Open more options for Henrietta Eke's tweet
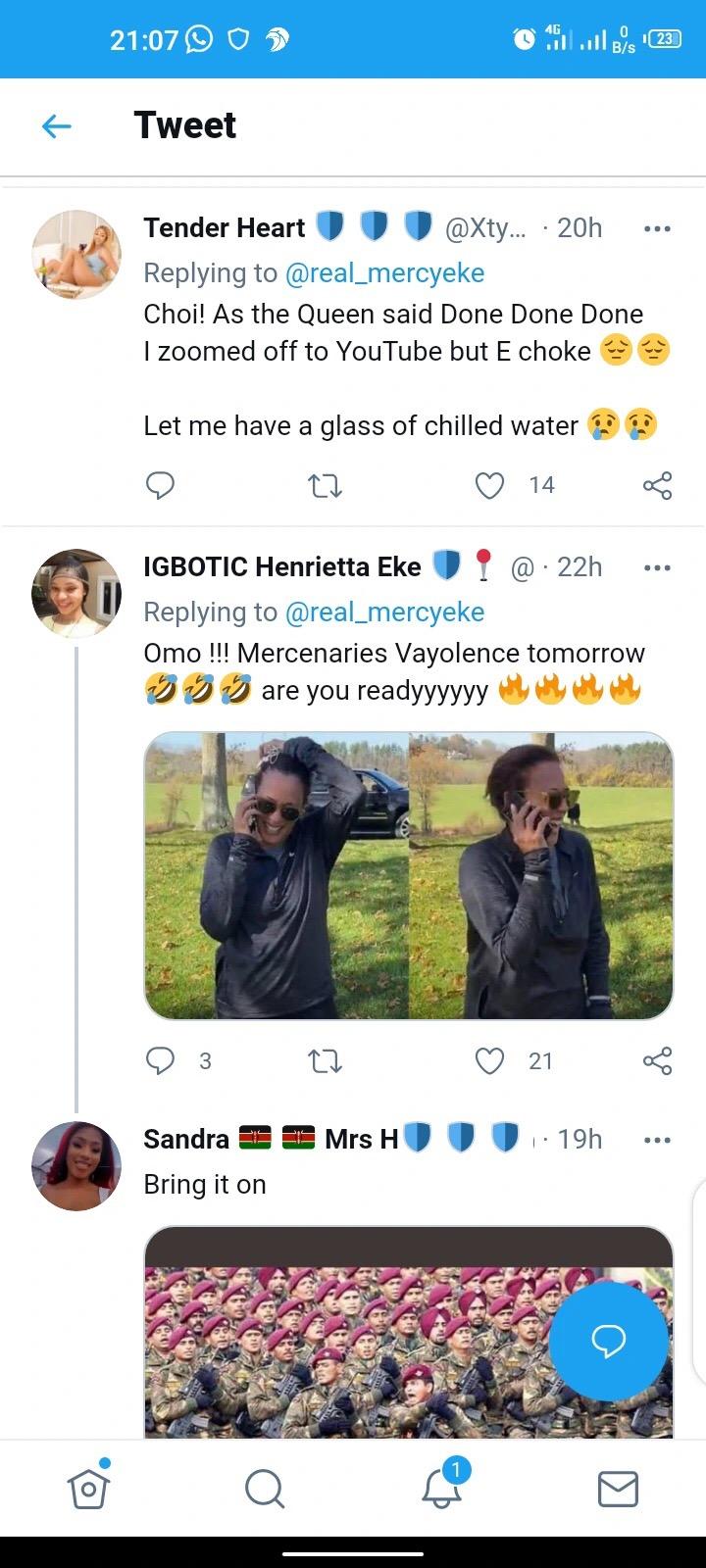 pos(657,567)
